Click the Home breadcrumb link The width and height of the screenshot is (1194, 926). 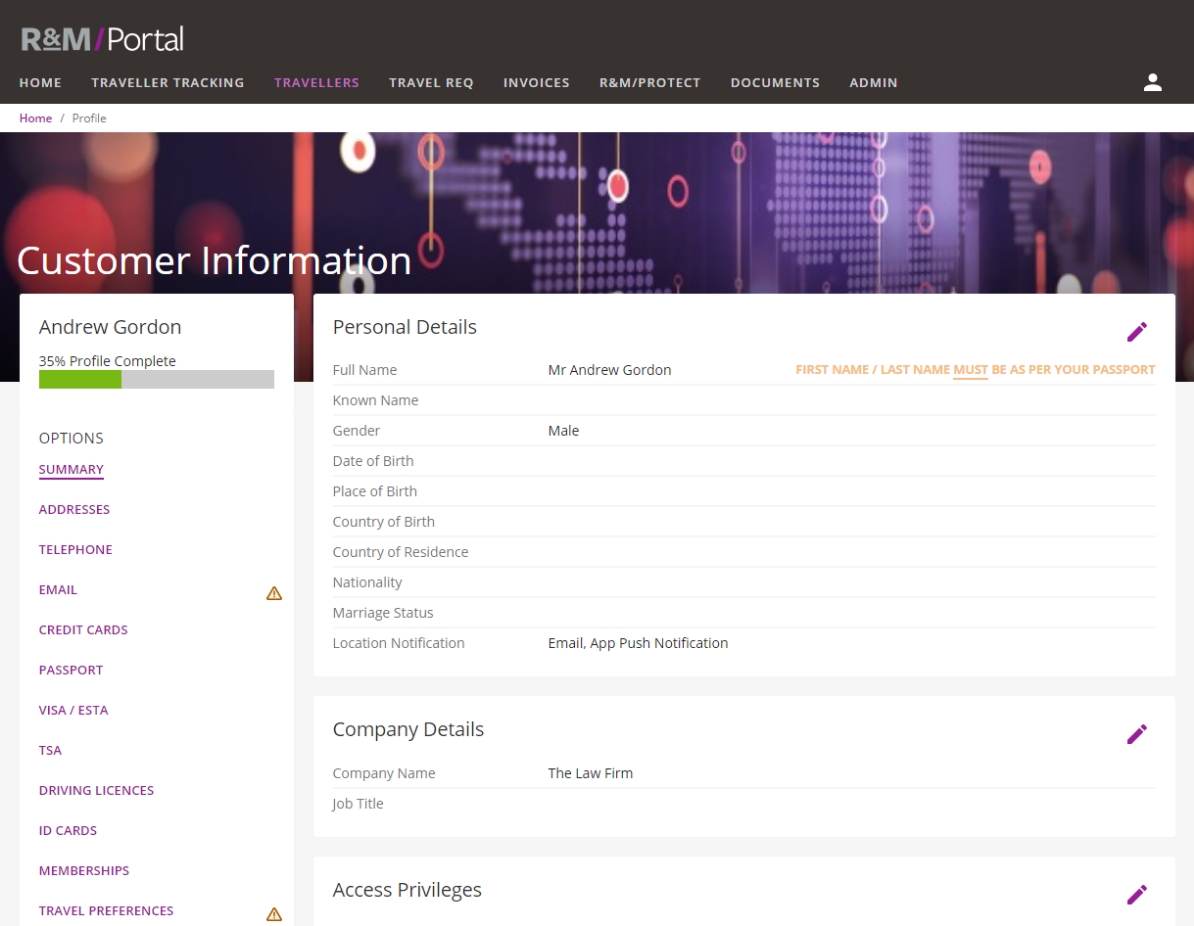coord(35,118)
